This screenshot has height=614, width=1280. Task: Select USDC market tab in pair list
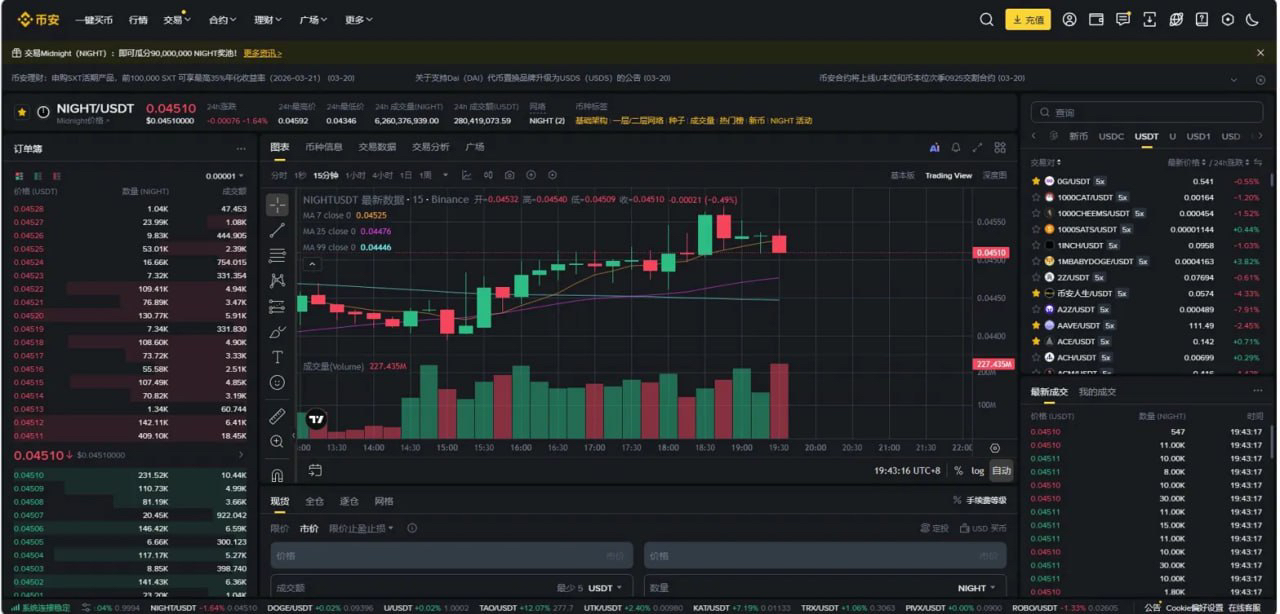pos(1111,136)
